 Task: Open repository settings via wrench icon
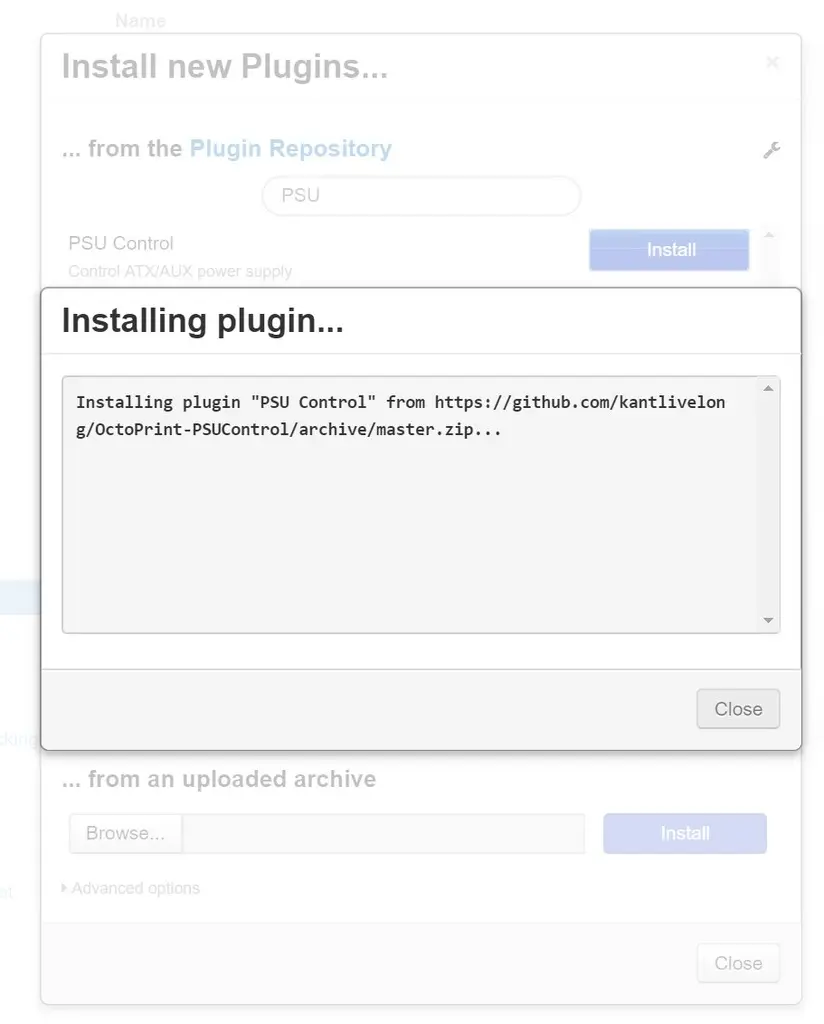point(772,150)
